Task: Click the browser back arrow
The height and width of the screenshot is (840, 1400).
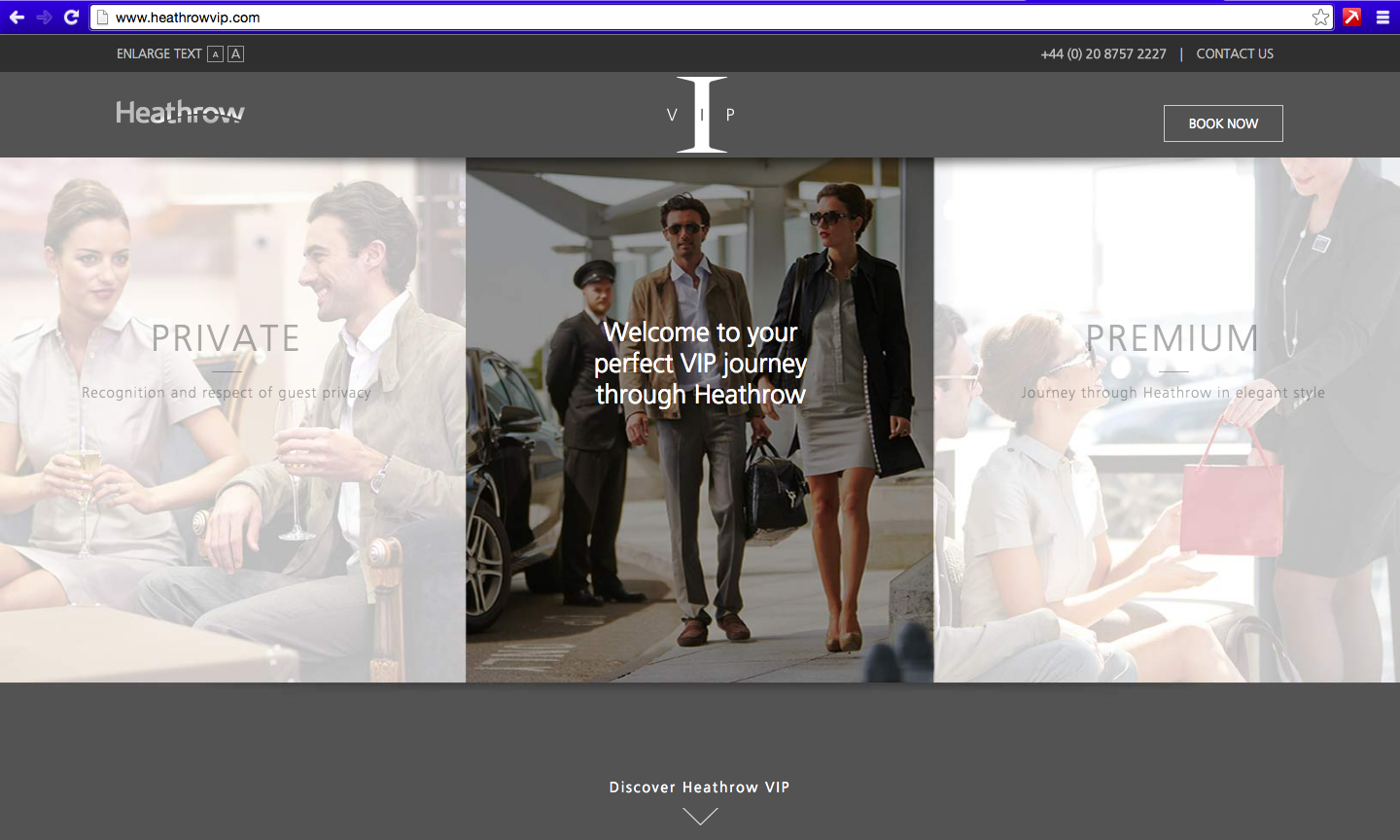Action: (x=17, y=17)
